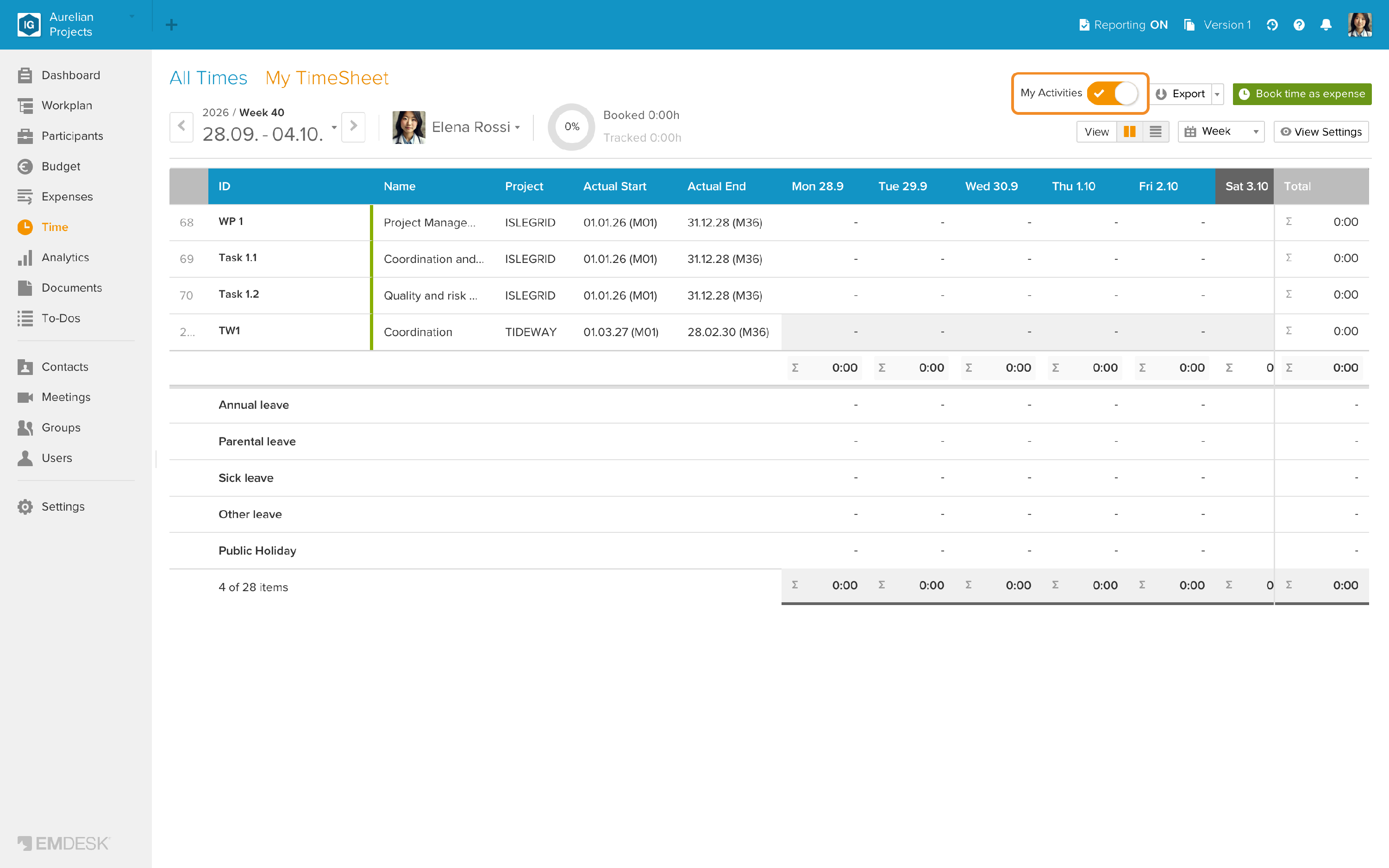Viewport: 1389px width, 868px height.
Task: Toggle Reporting ON in the top bar
Action: coord(1123,25)
